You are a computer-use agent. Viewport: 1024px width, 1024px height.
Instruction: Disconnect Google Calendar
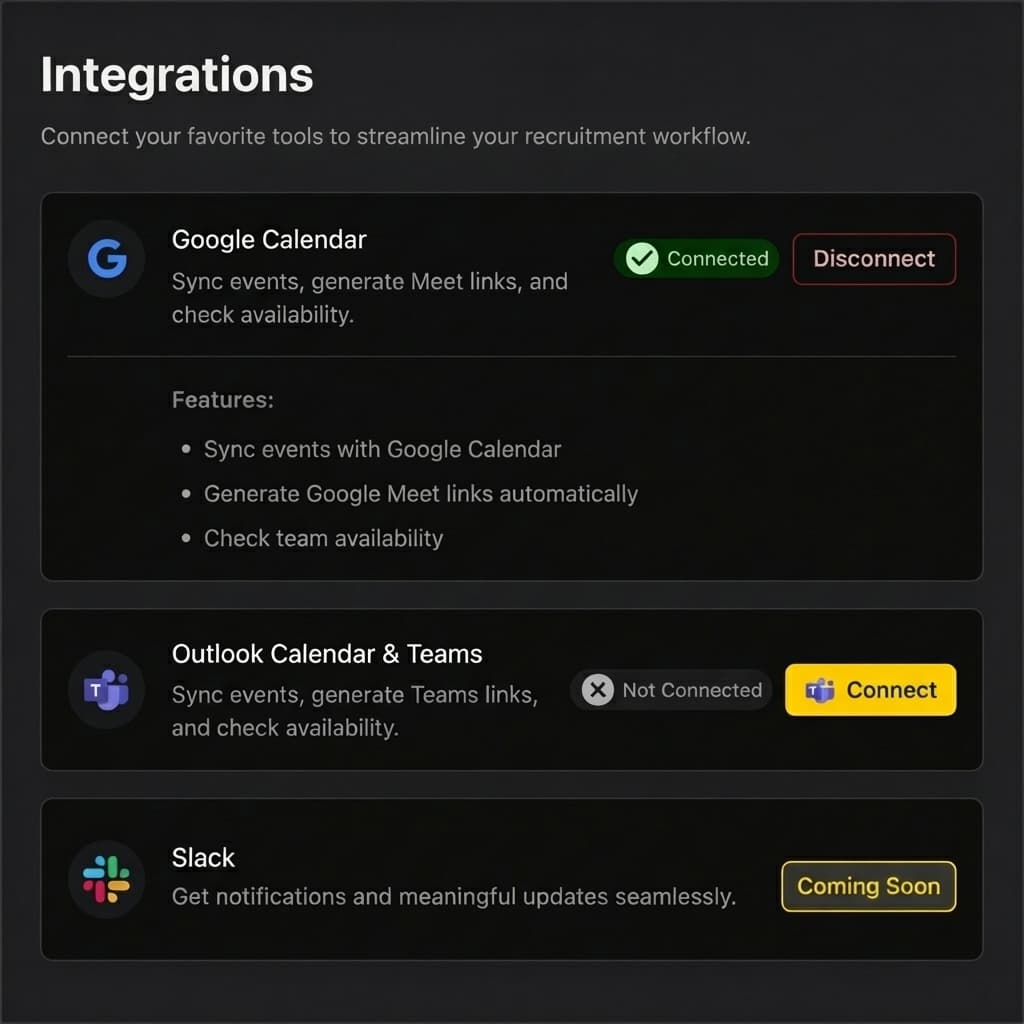pos(874,258)
